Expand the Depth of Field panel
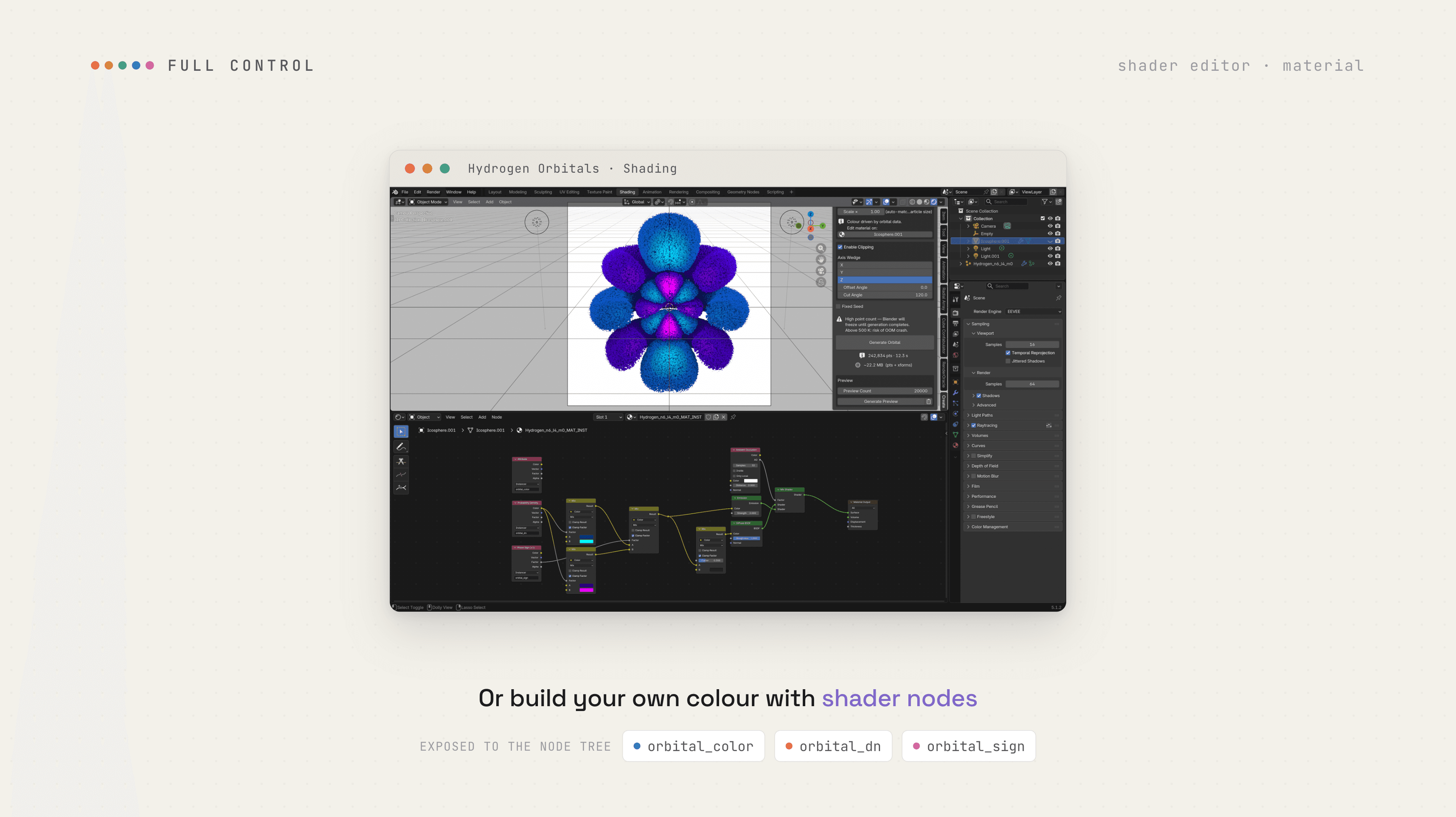1456x817 pixels. coord(1012,466)
